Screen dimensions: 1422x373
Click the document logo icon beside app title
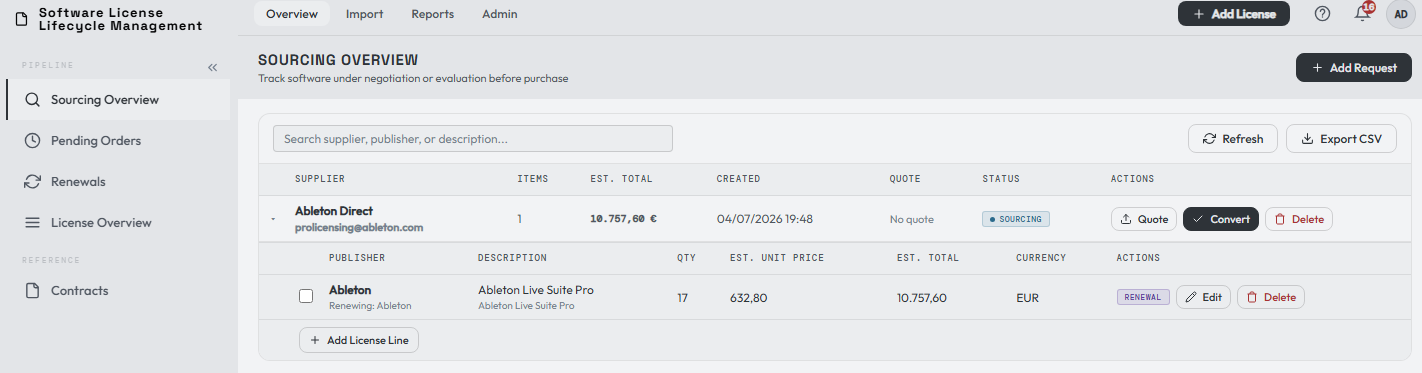tap(21, 19)
